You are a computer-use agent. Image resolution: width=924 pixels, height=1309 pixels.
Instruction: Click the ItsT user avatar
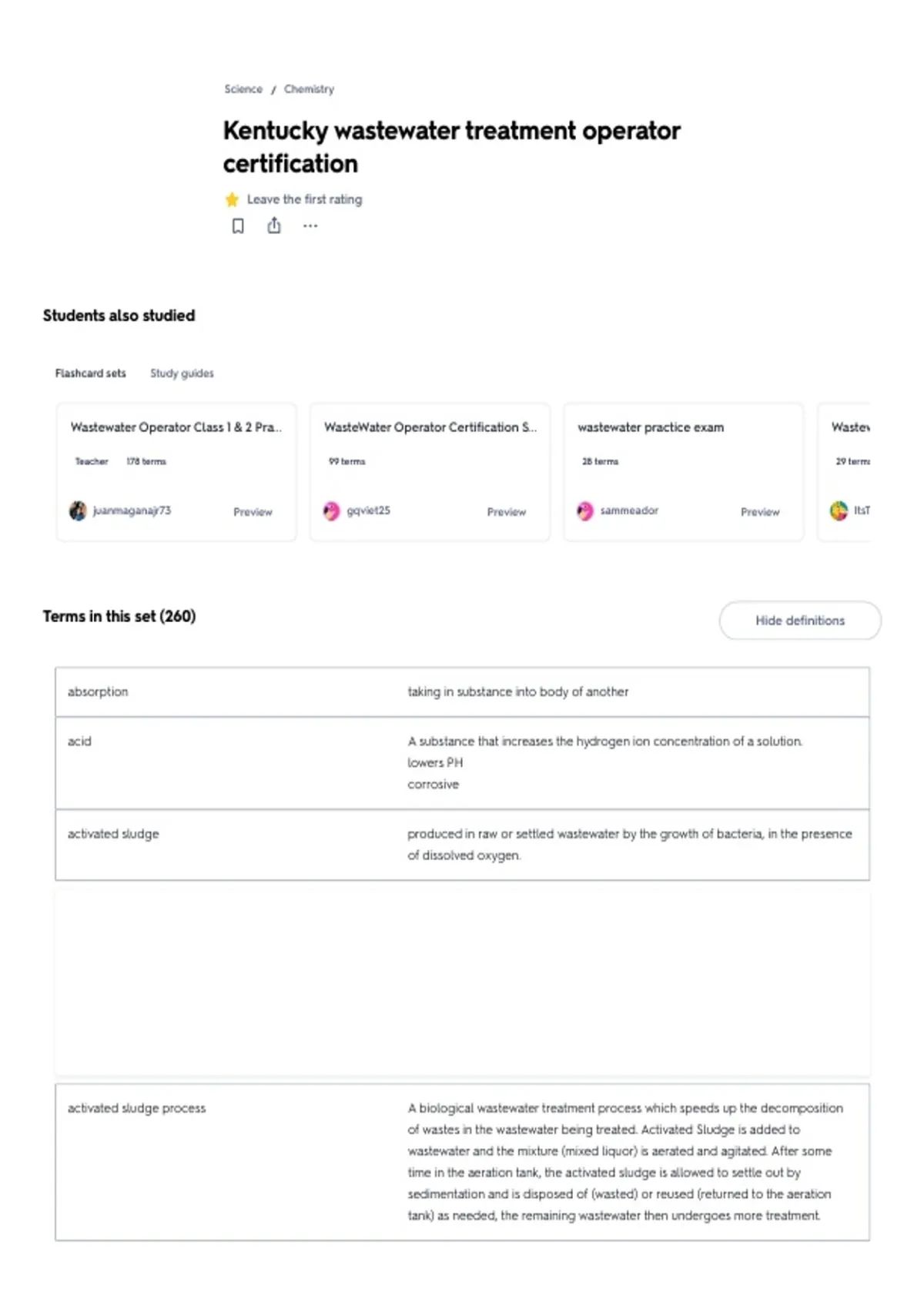coord(839,511)
